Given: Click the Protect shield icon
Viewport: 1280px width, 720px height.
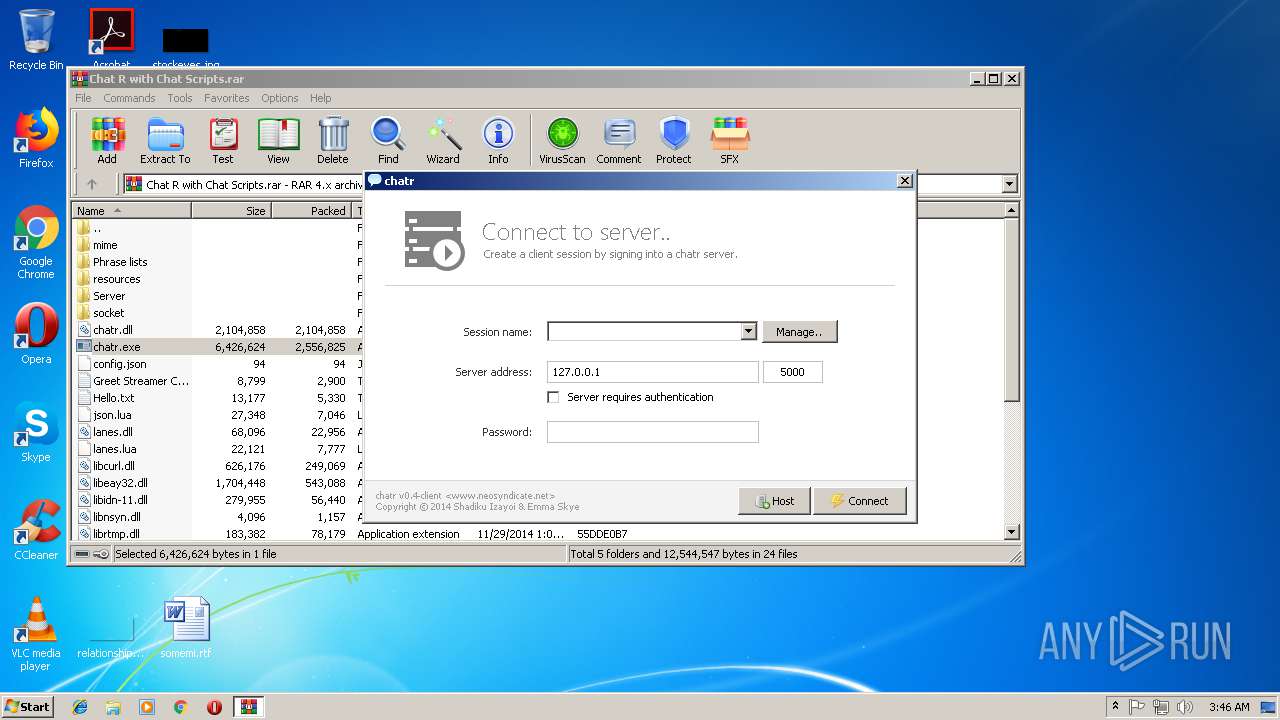Looking at the screenshot, I should coord(674,141).
